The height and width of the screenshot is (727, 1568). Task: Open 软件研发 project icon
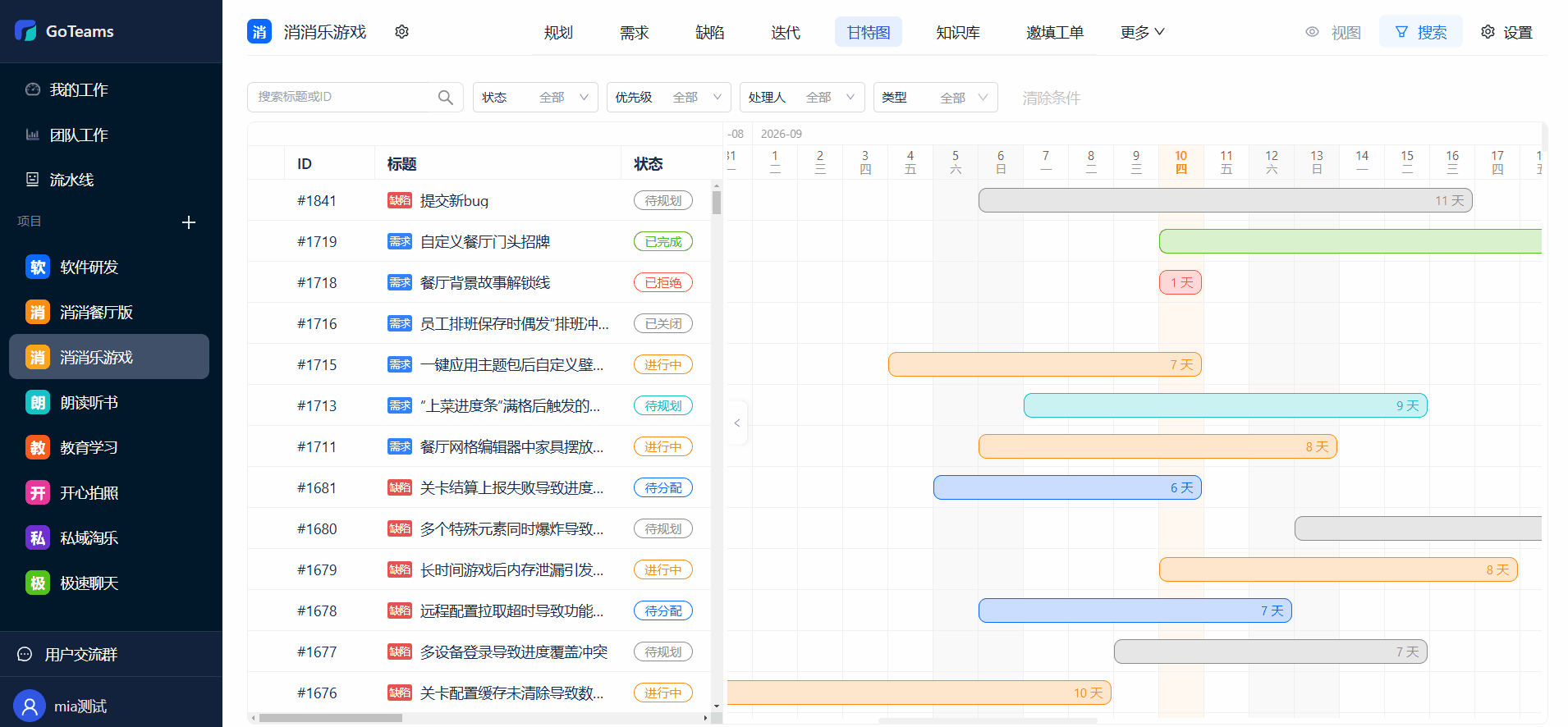click(x=38, y=267)
